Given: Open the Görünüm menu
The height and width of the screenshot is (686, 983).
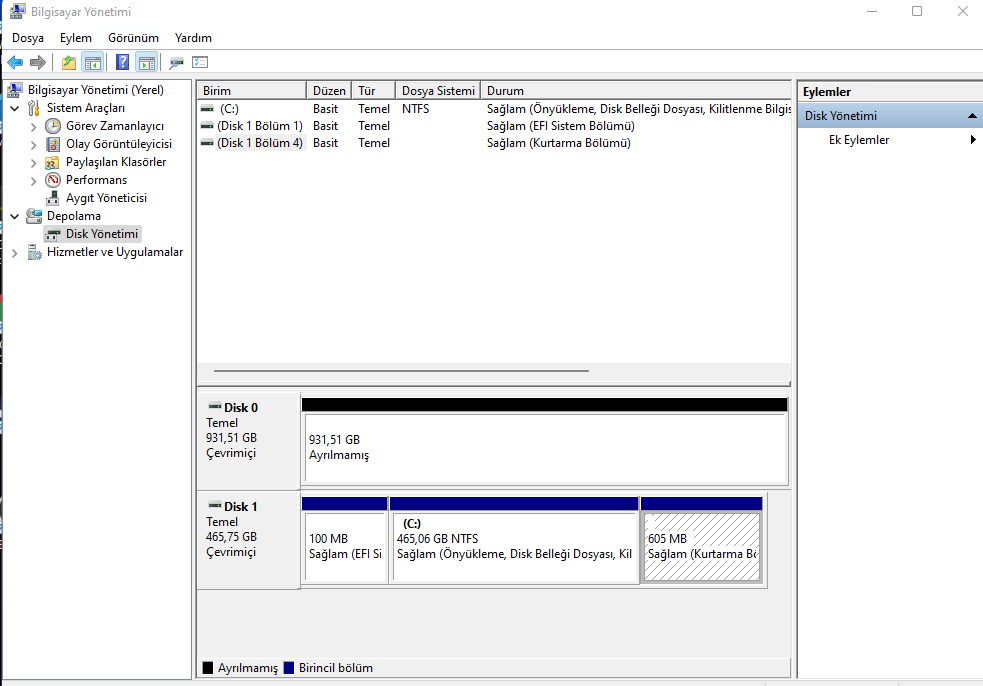Looking at the screenshot, I should coord(133,38).
